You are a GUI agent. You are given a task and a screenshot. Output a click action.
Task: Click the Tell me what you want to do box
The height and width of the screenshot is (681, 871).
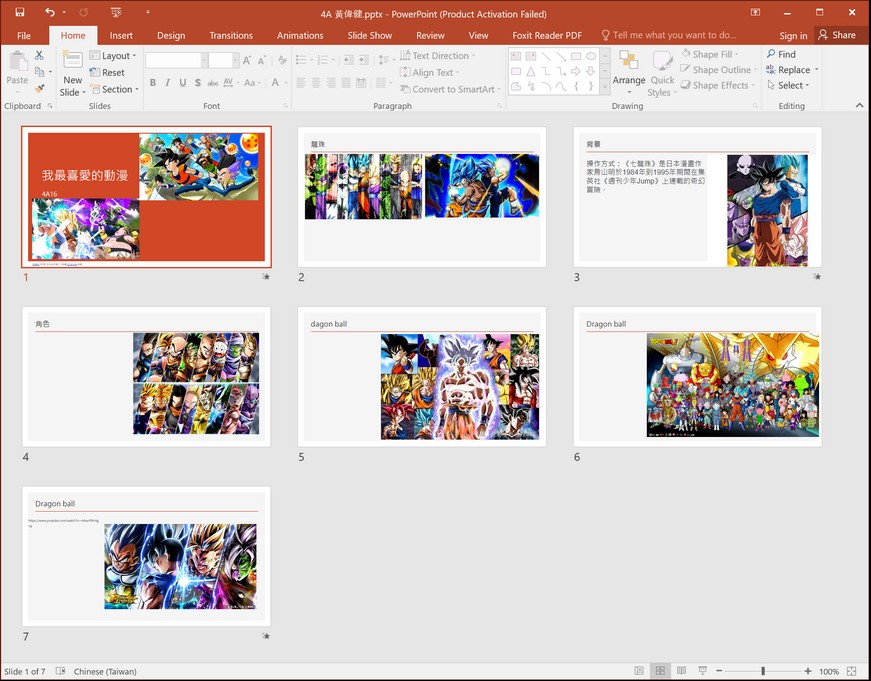point(669,35)
